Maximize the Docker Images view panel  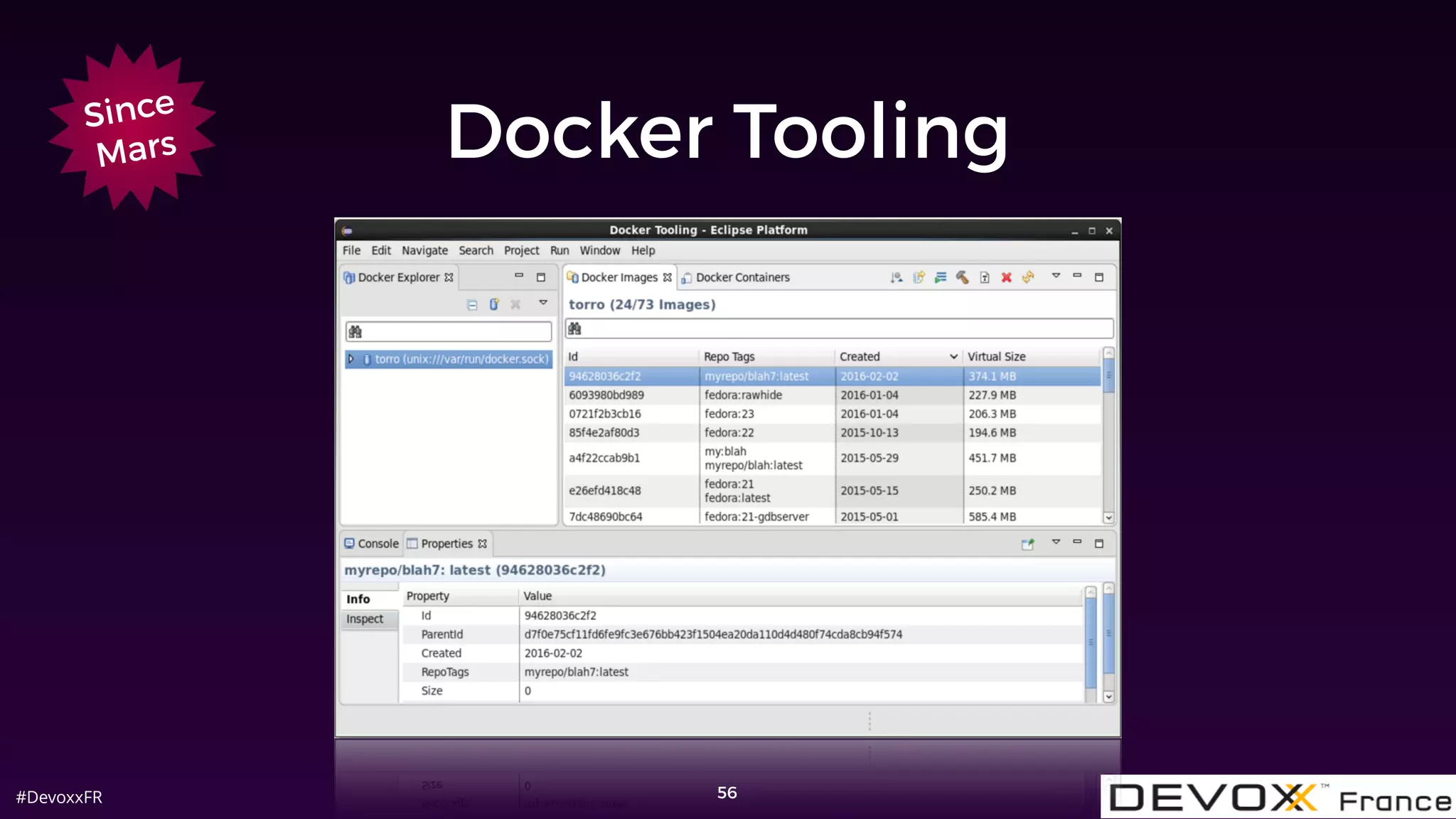point(1099,277)
